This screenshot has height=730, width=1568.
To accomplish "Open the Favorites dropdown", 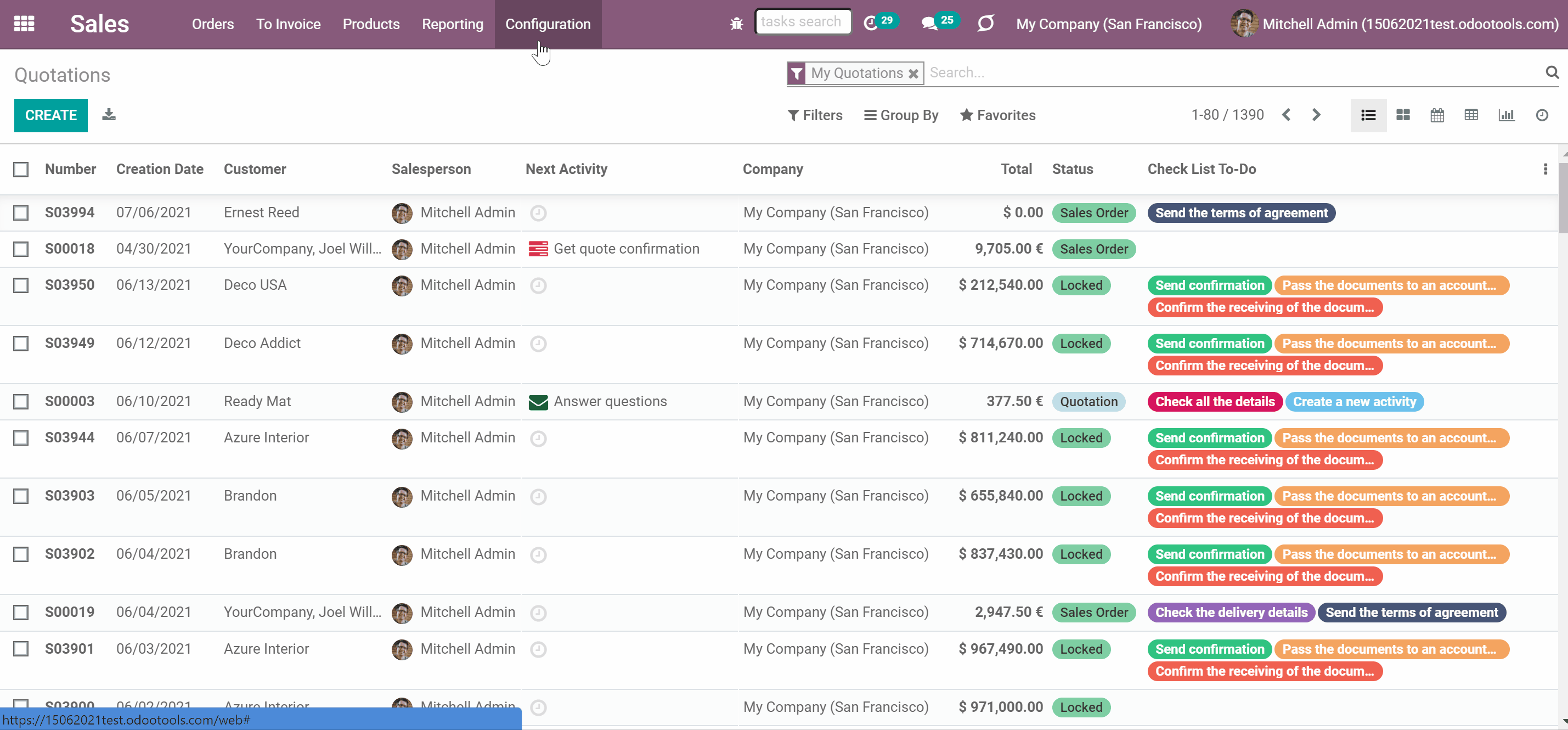I will [x=997, y=115].
